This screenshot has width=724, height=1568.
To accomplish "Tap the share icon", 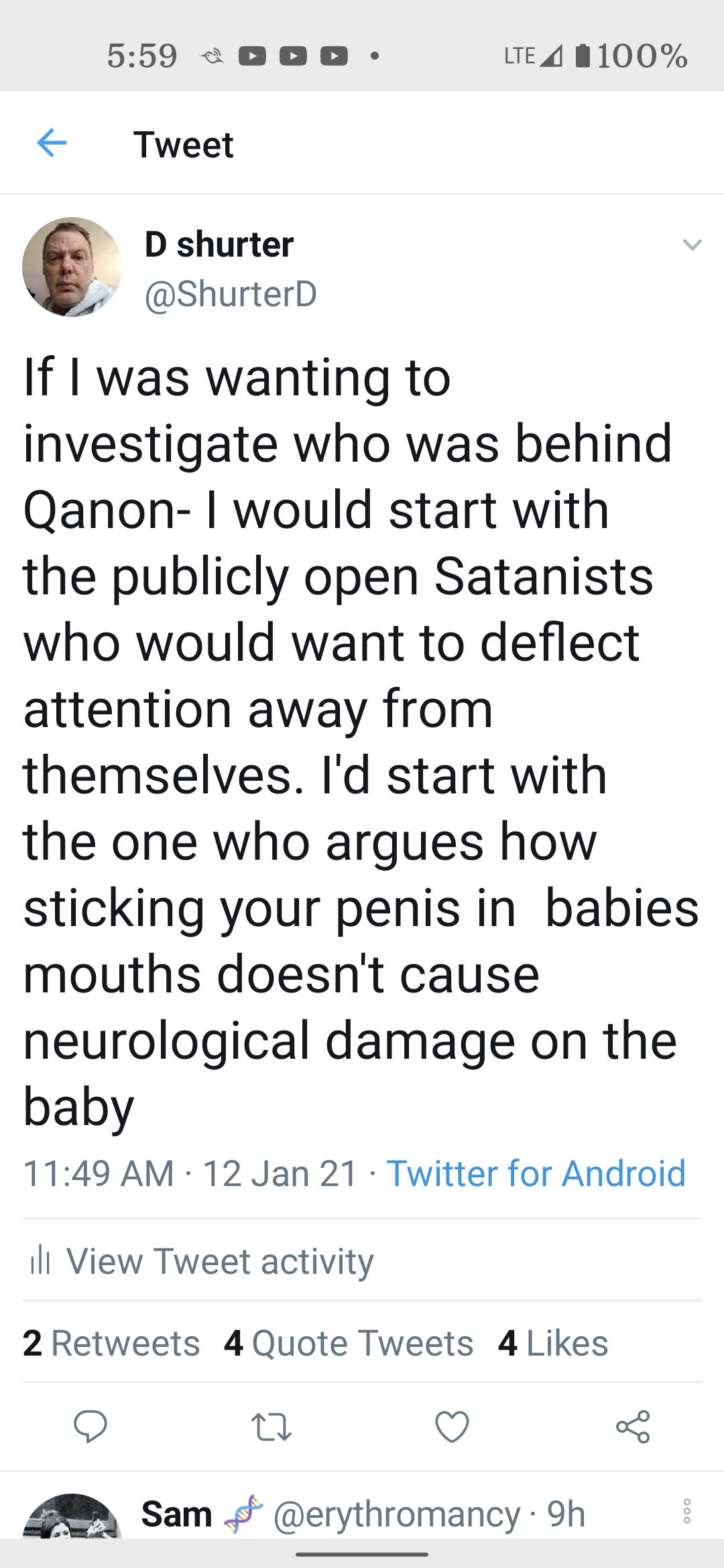I will (633, 1426).
